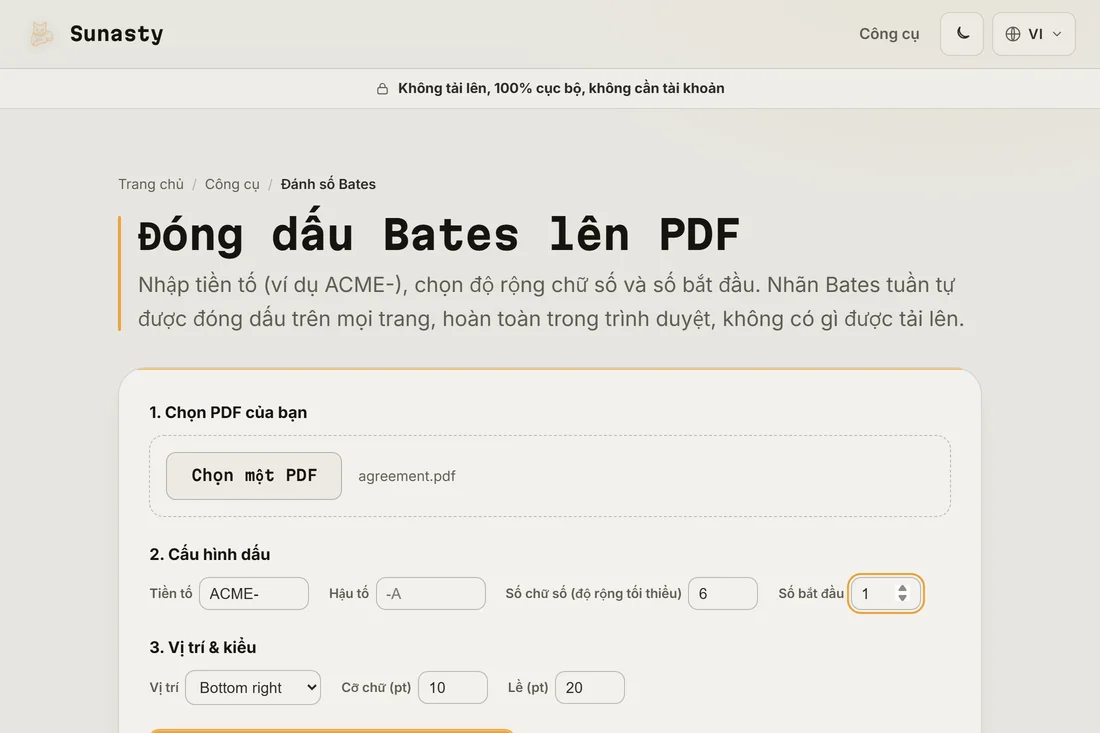Focus the Tiền tố prefix input field
This screenshot has width=1100, height=733.
[x=254, y=593]
